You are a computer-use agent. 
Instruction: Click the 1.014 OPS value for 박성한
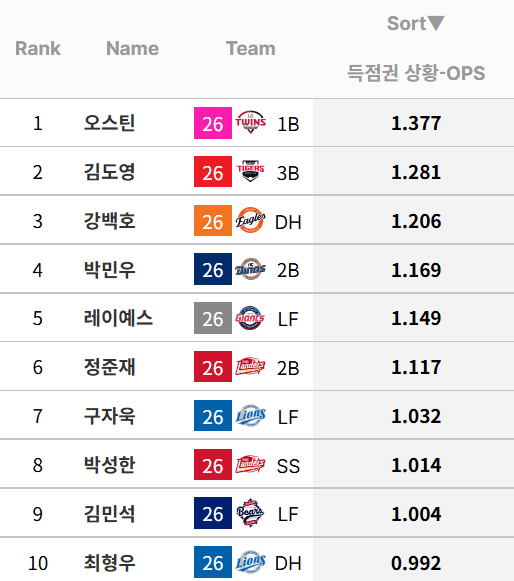(x=416, y=465)
